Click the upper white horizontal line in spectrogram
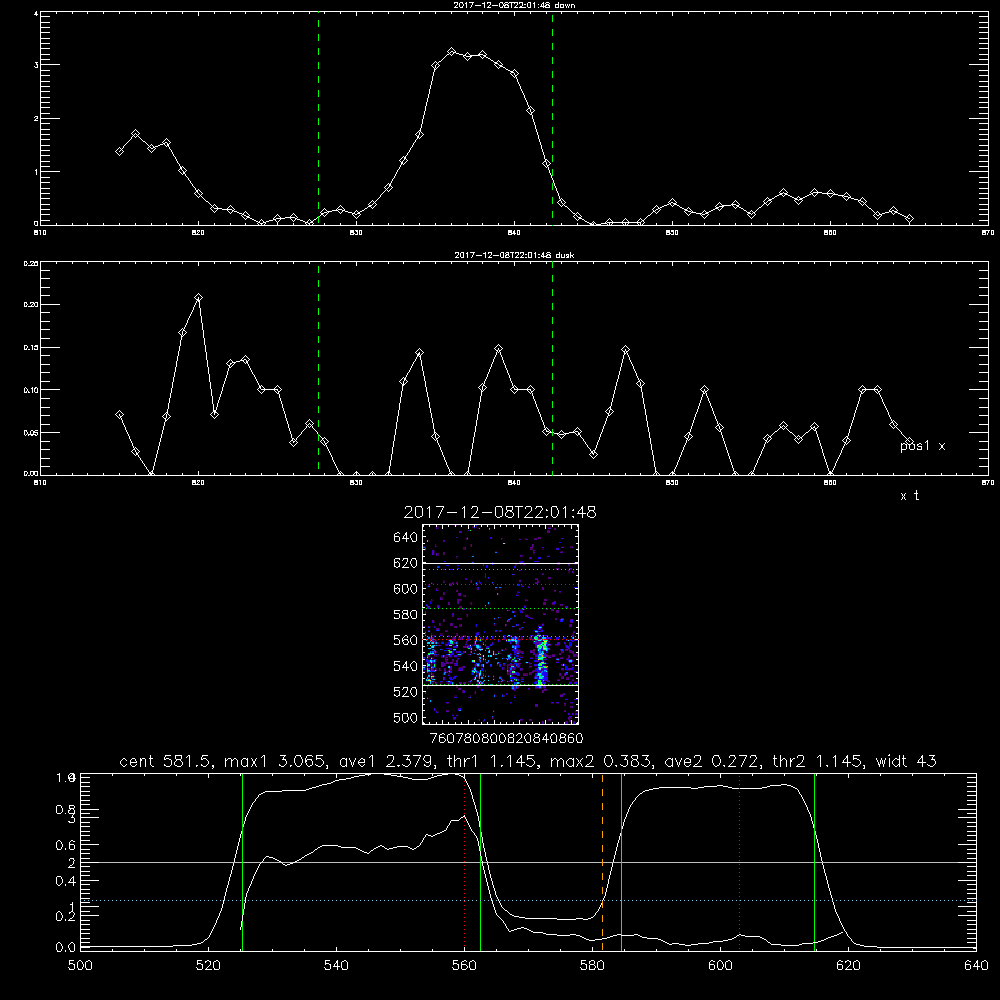The image size is (1000, 1000). (501, 563)
